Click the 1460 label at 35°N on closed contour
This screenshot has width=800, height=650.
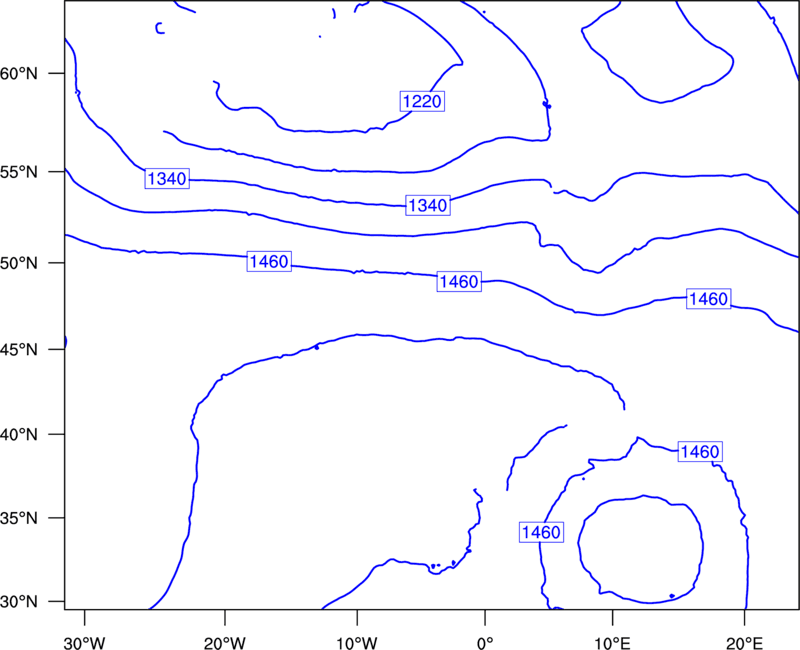[x=541, y=532]
